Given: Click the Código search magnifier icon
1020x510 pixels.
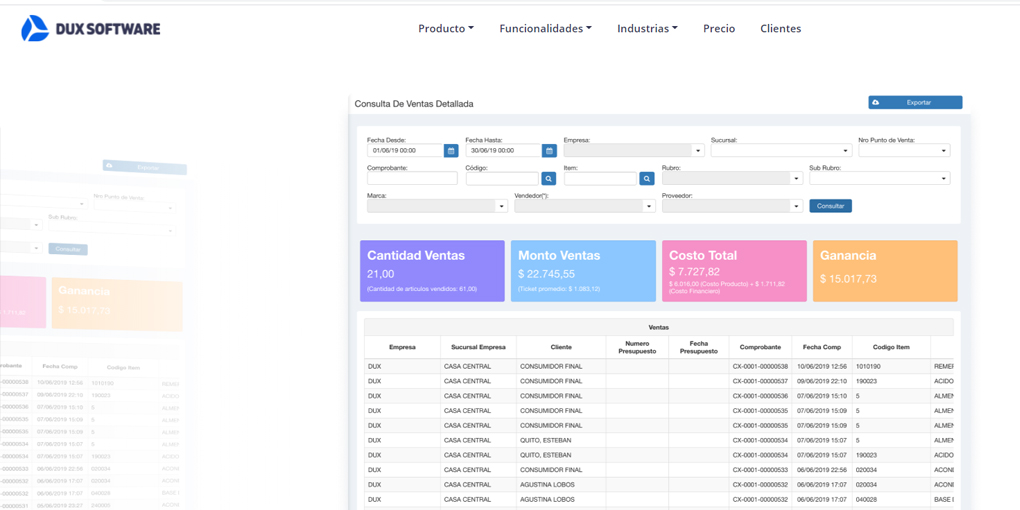Looking at the screenshot, I should [549, 179].
